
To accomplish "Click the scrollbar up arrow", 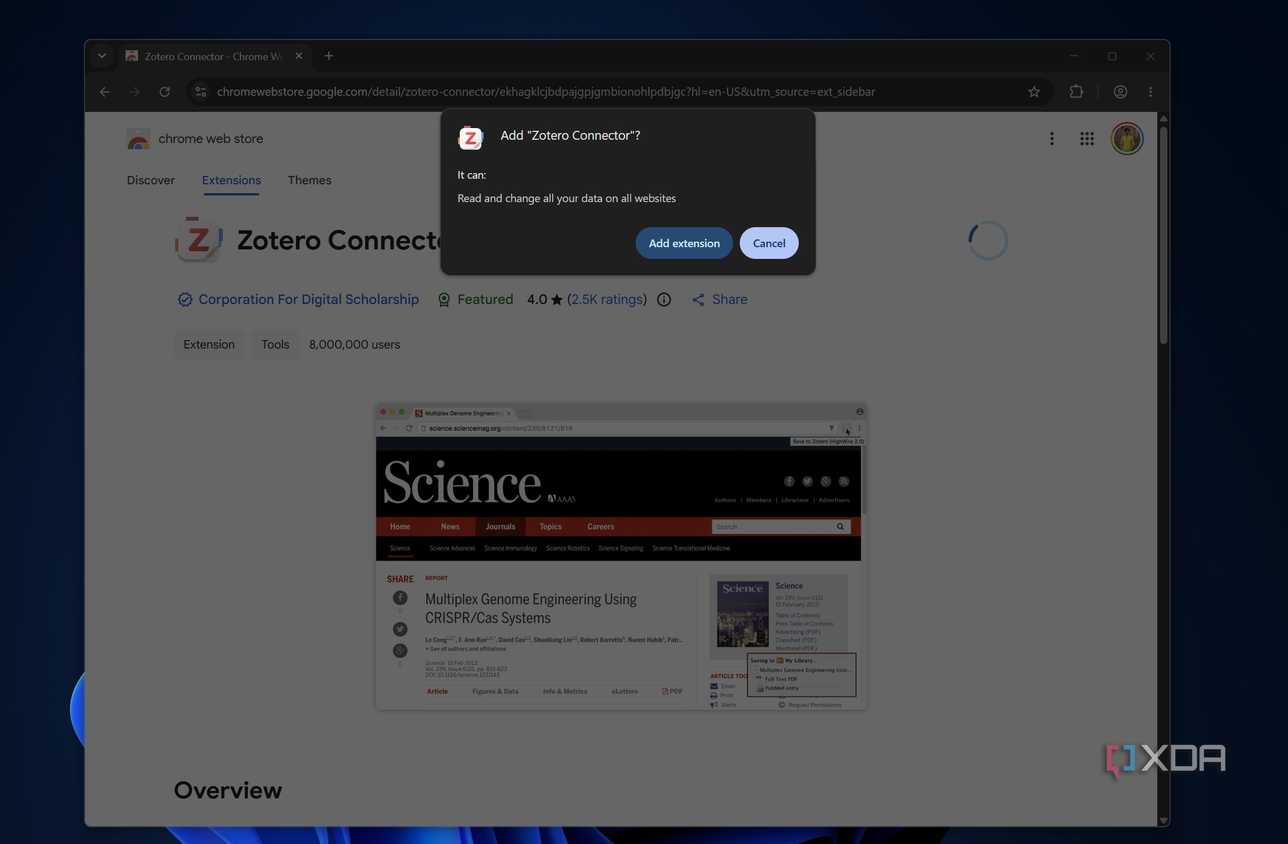I will [1163, 119].
